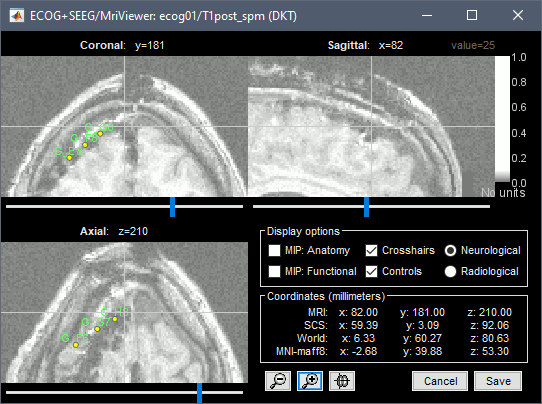This screenshot has width=542, height=404.
Task: Click the Save button
Action: (x=498, y=381)
